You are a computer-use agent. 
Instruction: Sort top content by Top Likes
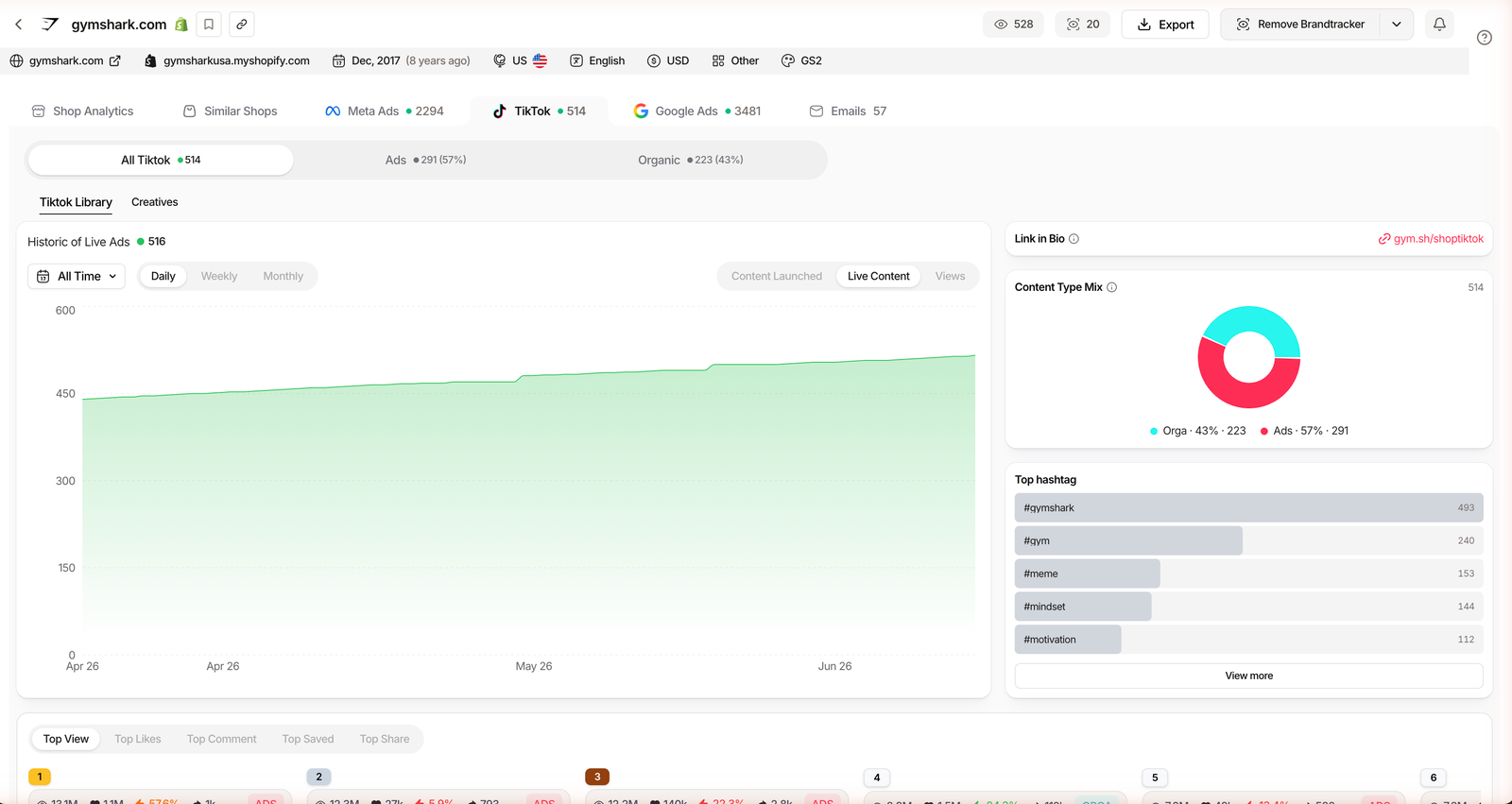point(138,739)
